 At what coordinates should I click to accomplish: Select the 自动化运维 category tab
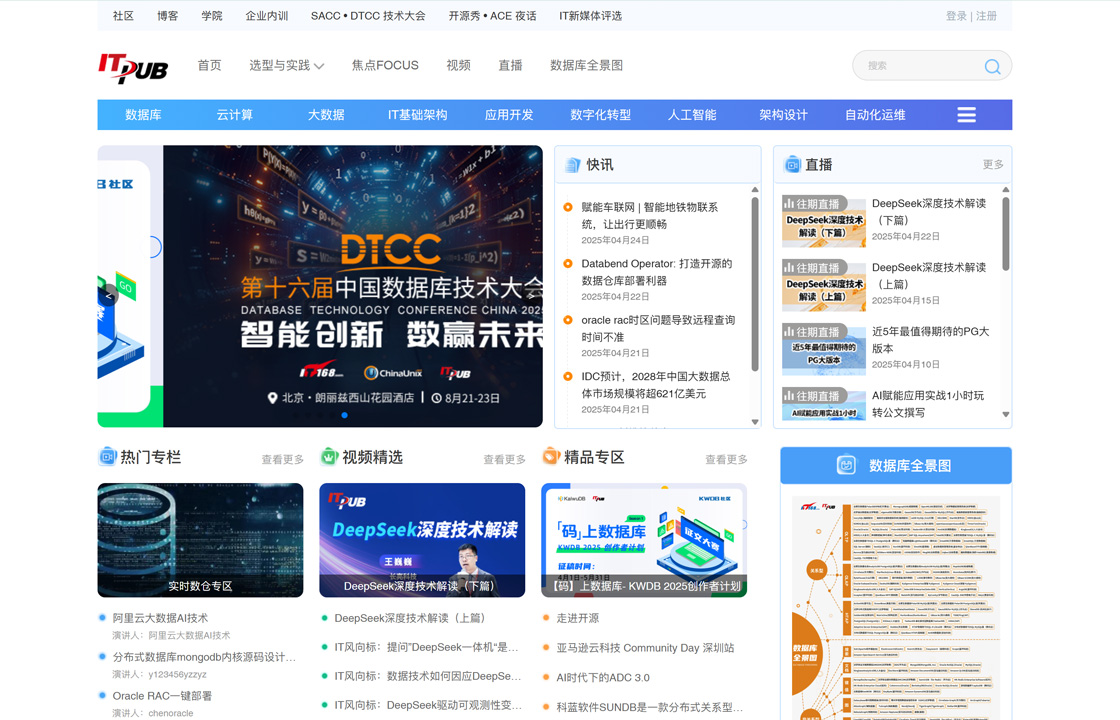pos(875,115)
